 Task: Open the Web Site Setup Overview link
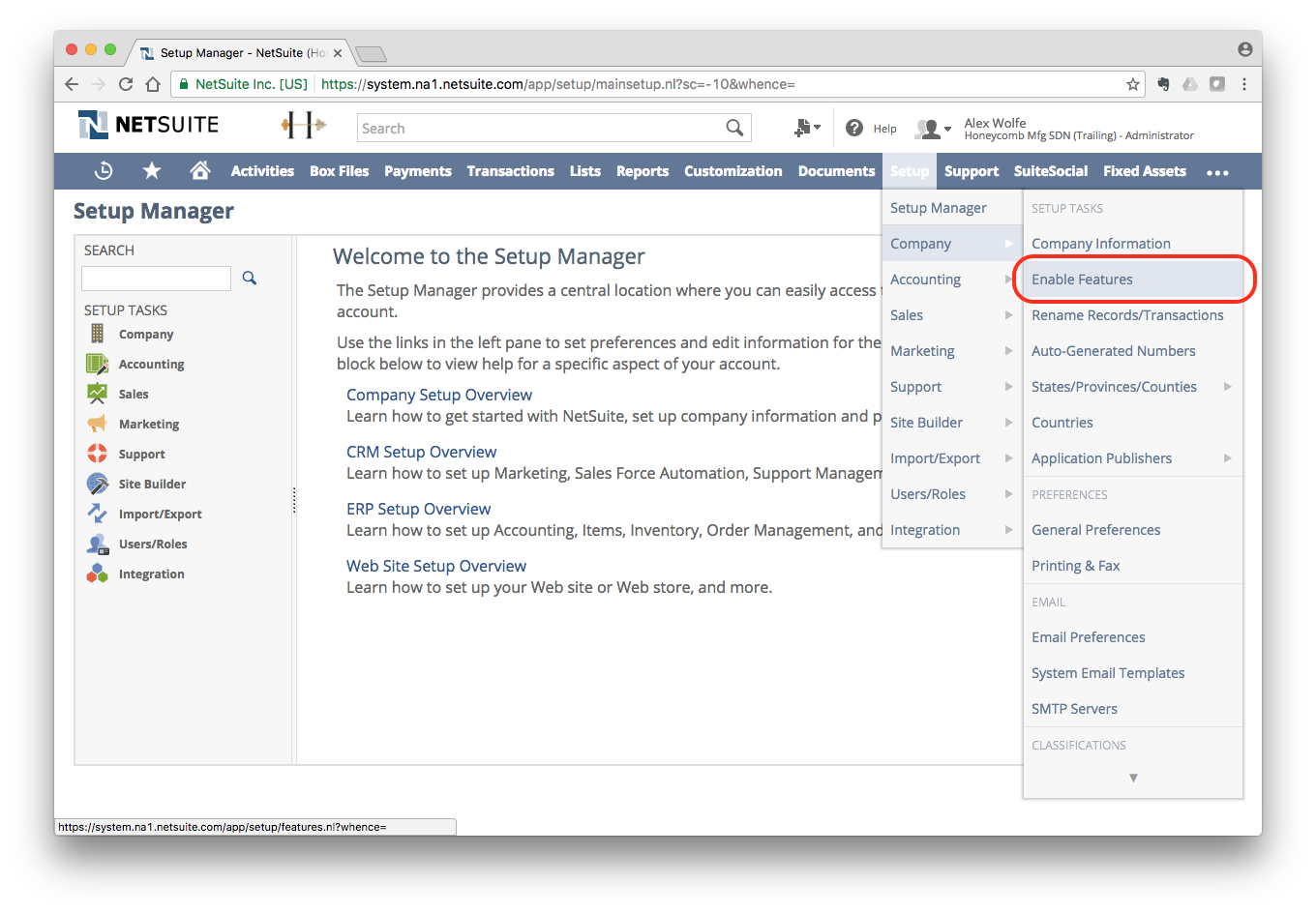pos(436,566)
